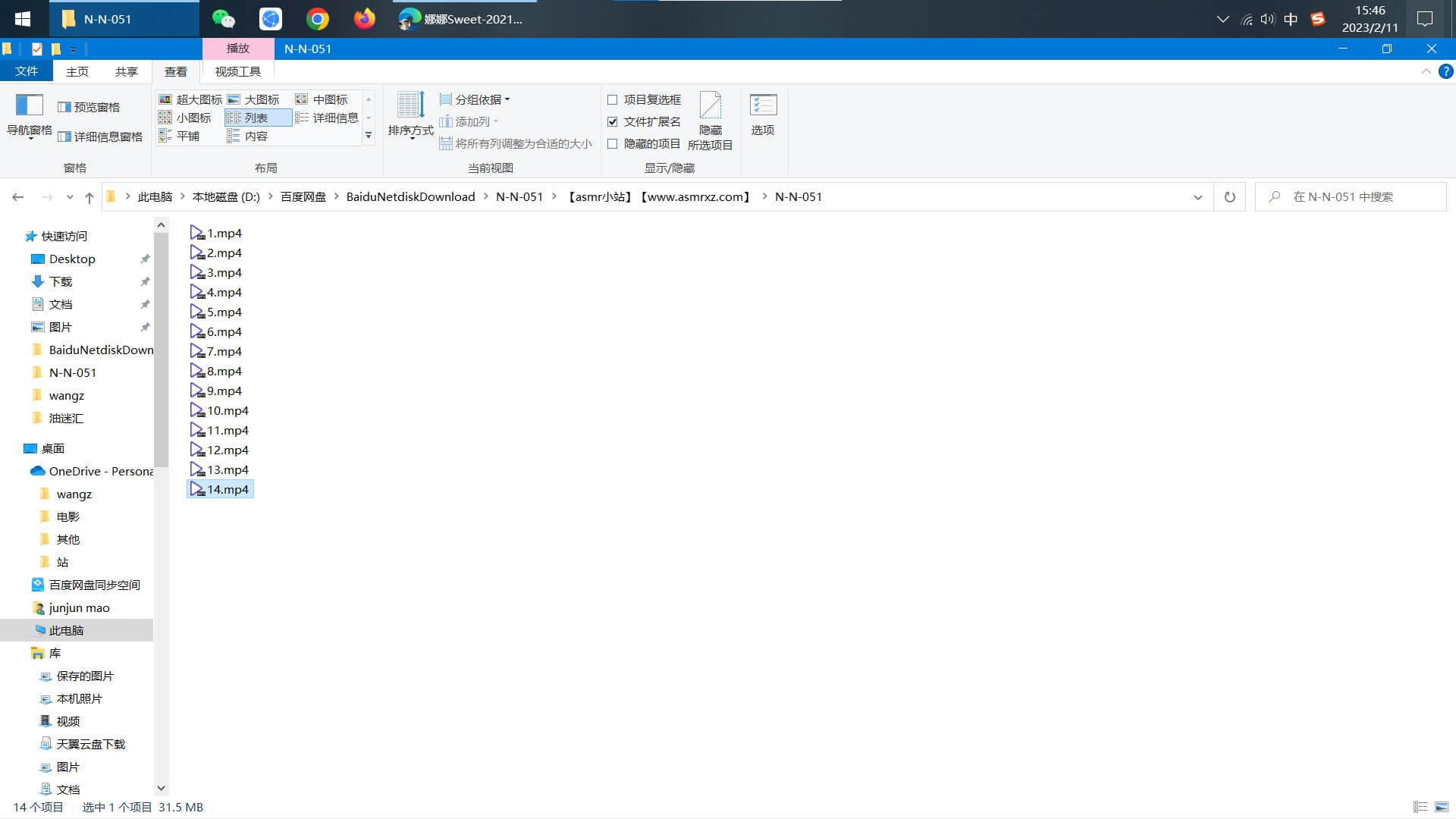Screen dimensions: 1456x819
Task: Open the Options button in ribbon
Action: click(x=763, y=115)
